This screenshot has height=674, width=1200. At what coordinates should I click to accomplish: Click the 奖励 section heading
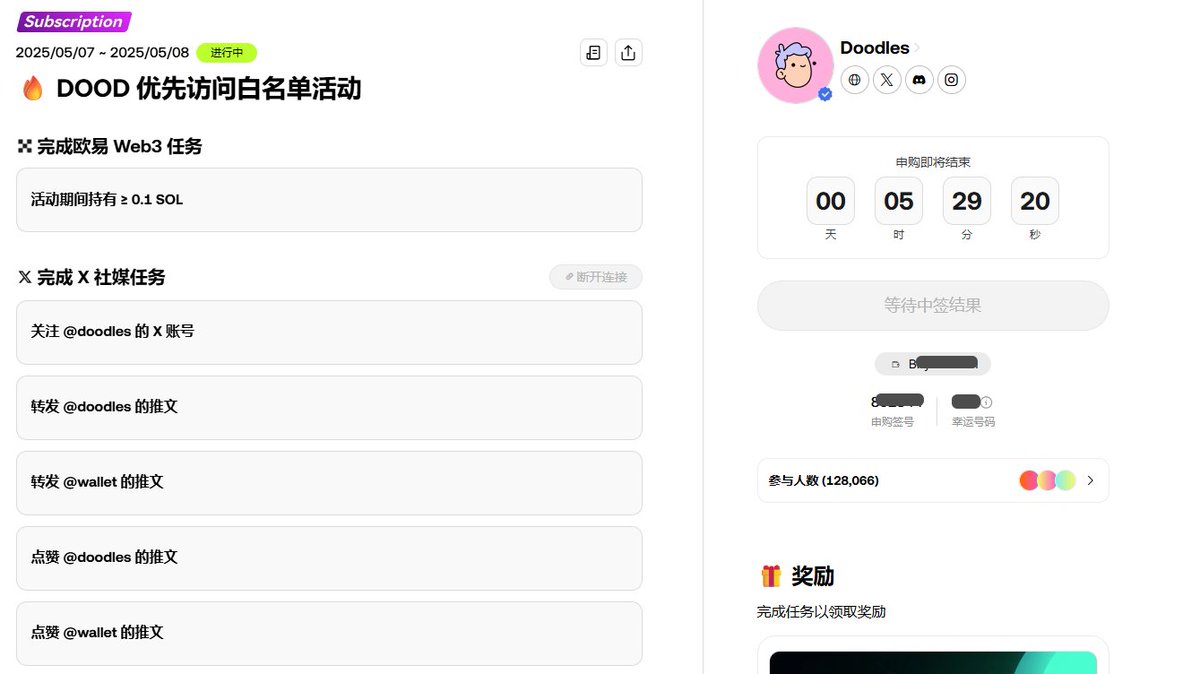tap(812, 576)
